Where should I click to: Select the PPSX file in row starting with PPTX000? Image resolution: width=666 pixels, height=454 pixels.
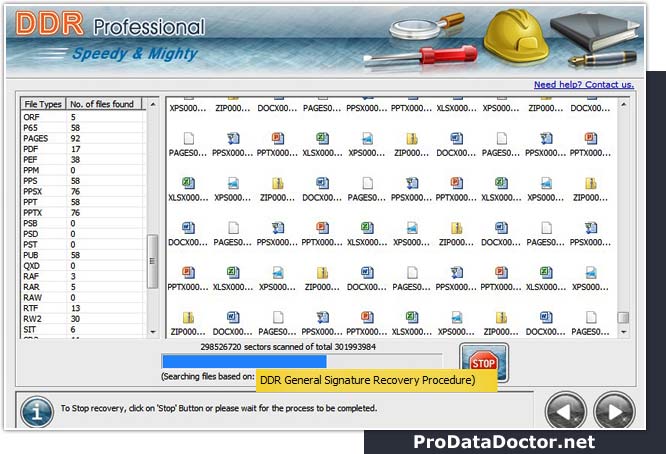coord(456,279)
